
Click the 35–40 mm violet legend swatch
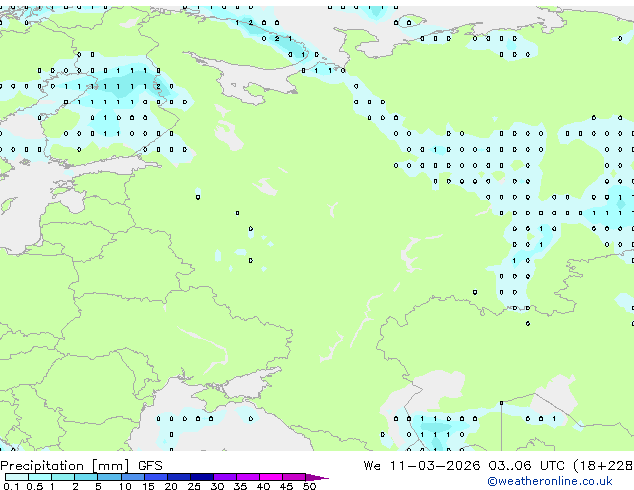coord(248,477)
